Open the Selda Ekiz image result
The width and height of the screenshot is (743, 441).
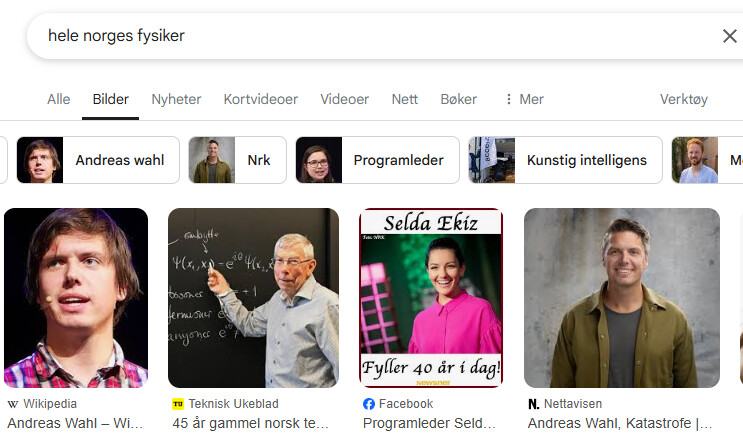click(431, 298)
